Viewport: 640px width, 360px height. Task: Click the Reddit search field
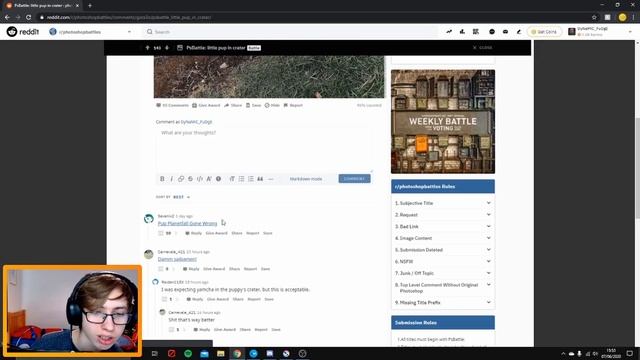tap(291, 31)
